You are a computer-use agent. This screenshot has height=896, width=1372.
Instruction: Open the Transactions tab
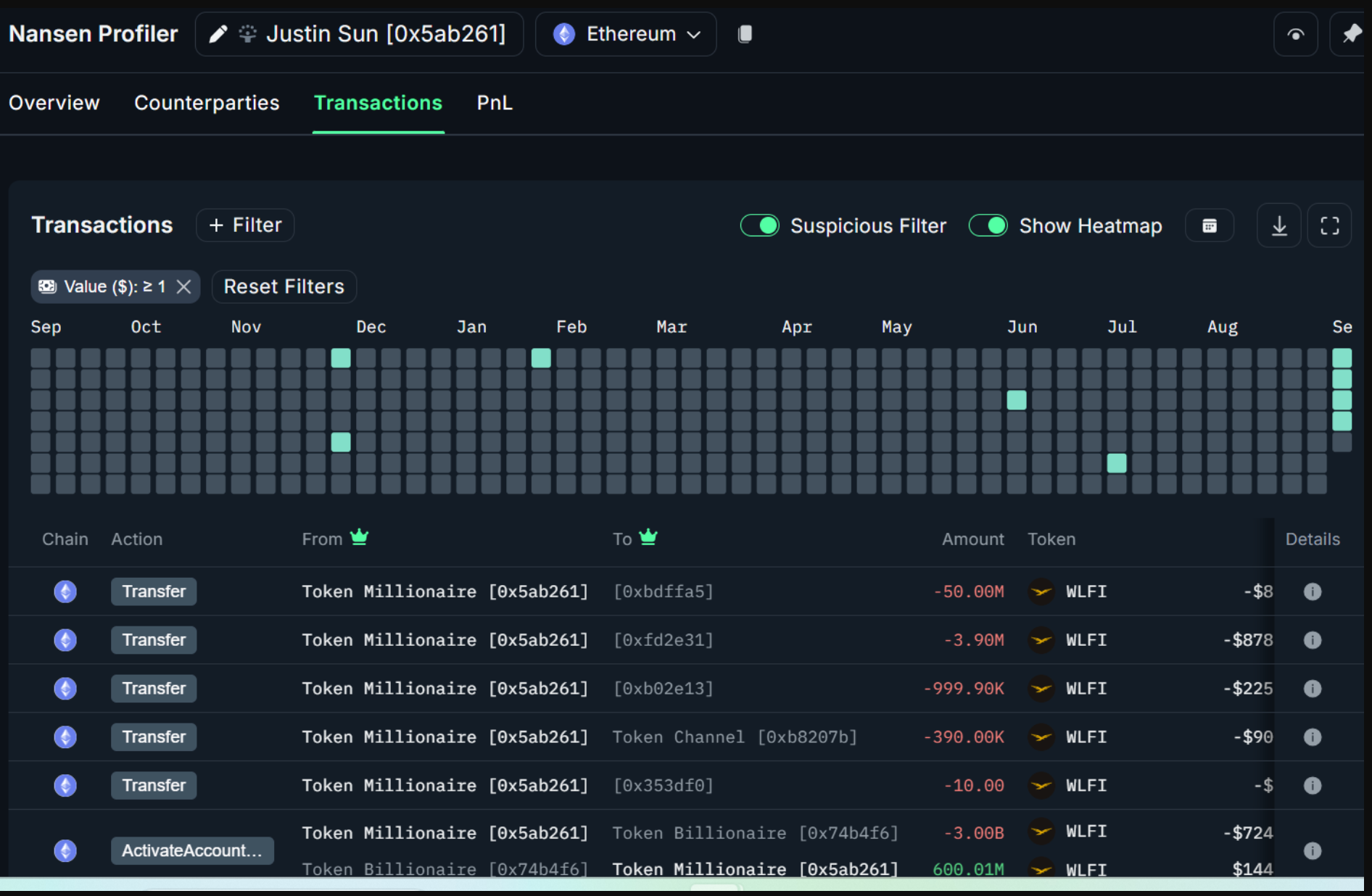click(378, 103)
